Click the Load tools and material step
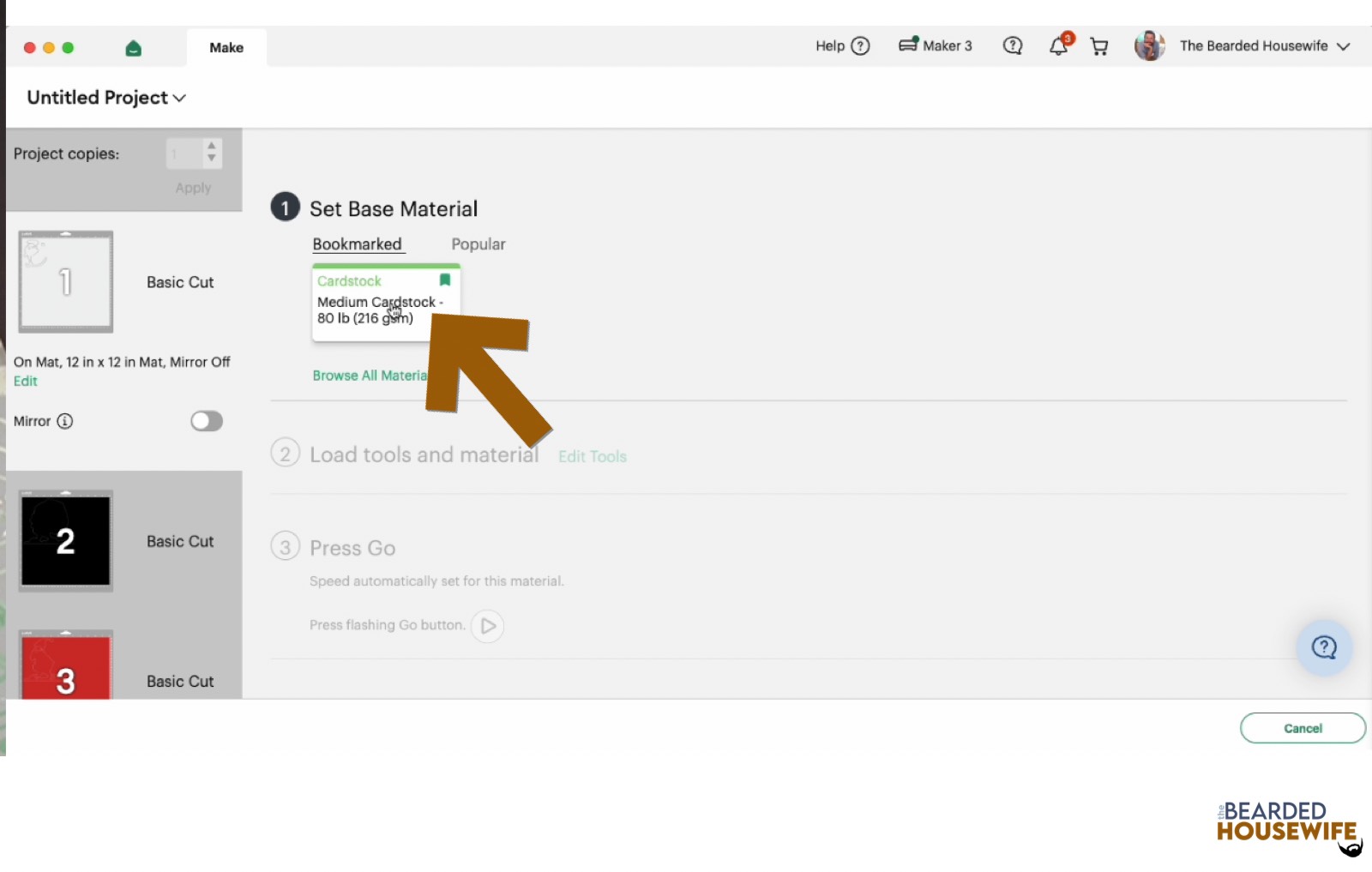This screenshot has width=1372, height=872. [x=424, y=454]
